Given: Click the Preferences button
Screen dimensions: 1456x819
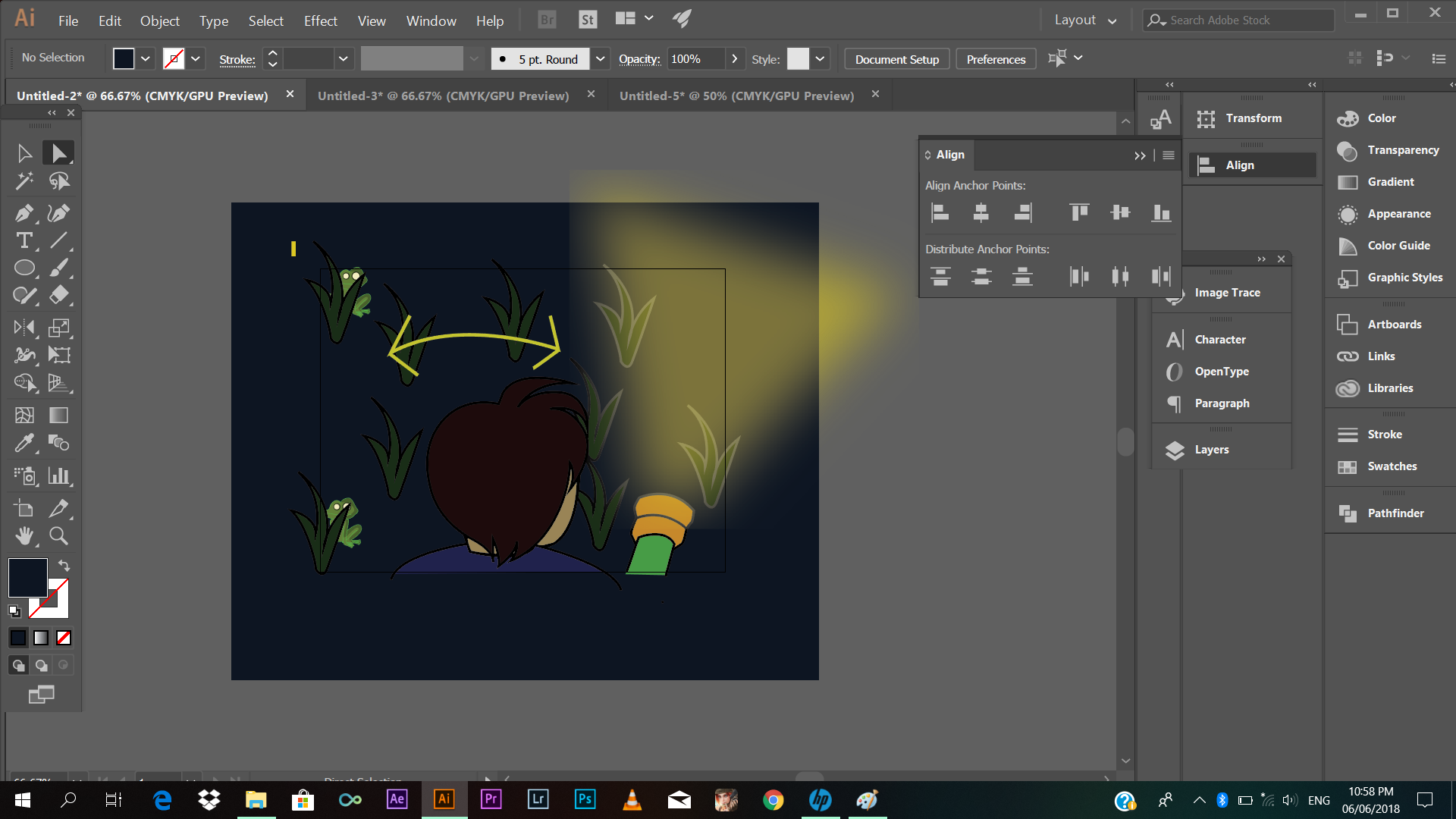Looking at the screenshot, I should (x=996, y=59).
